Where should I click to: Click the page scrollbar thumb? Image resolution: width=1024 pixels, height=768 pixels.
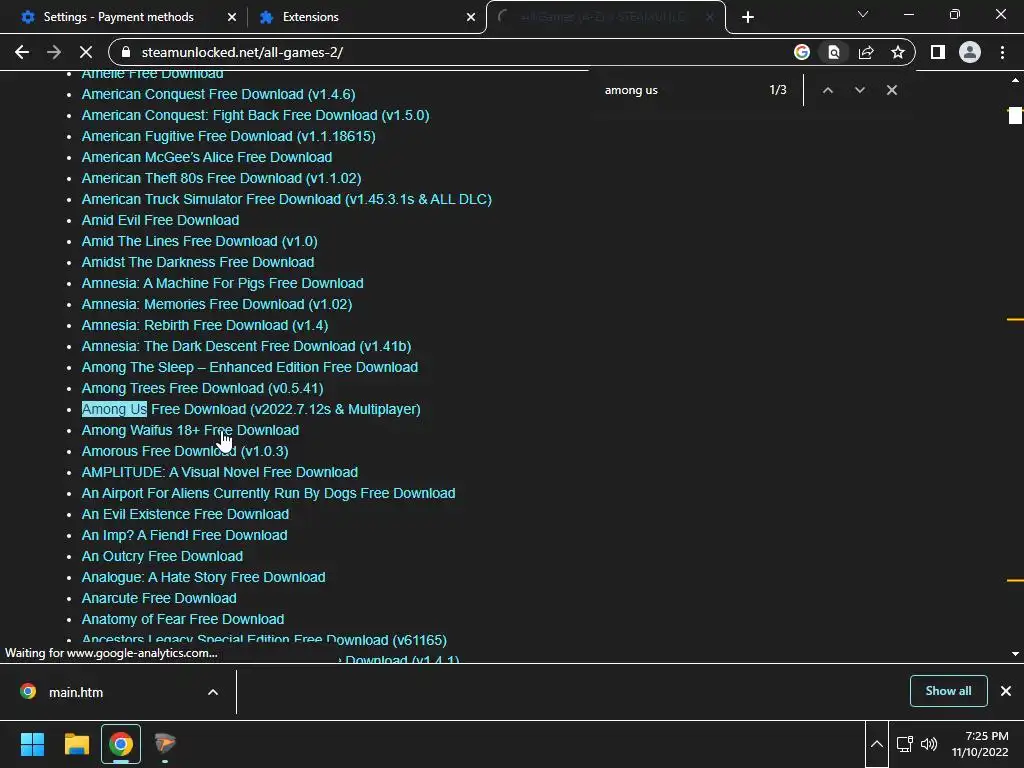(x=1015, y=116)
